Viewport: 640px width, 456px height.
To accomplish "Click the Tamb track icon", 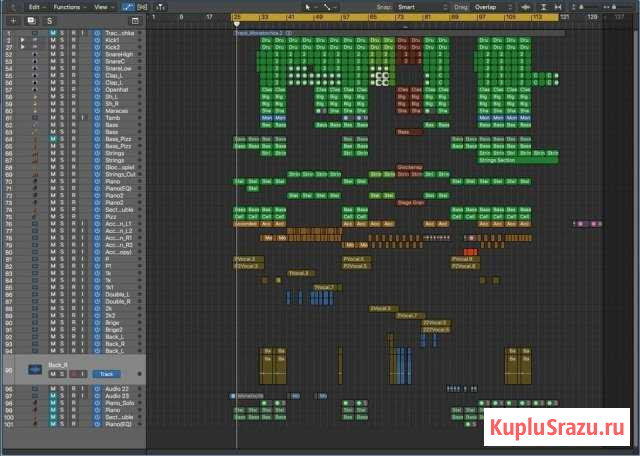I will click(x=35, y=118).
